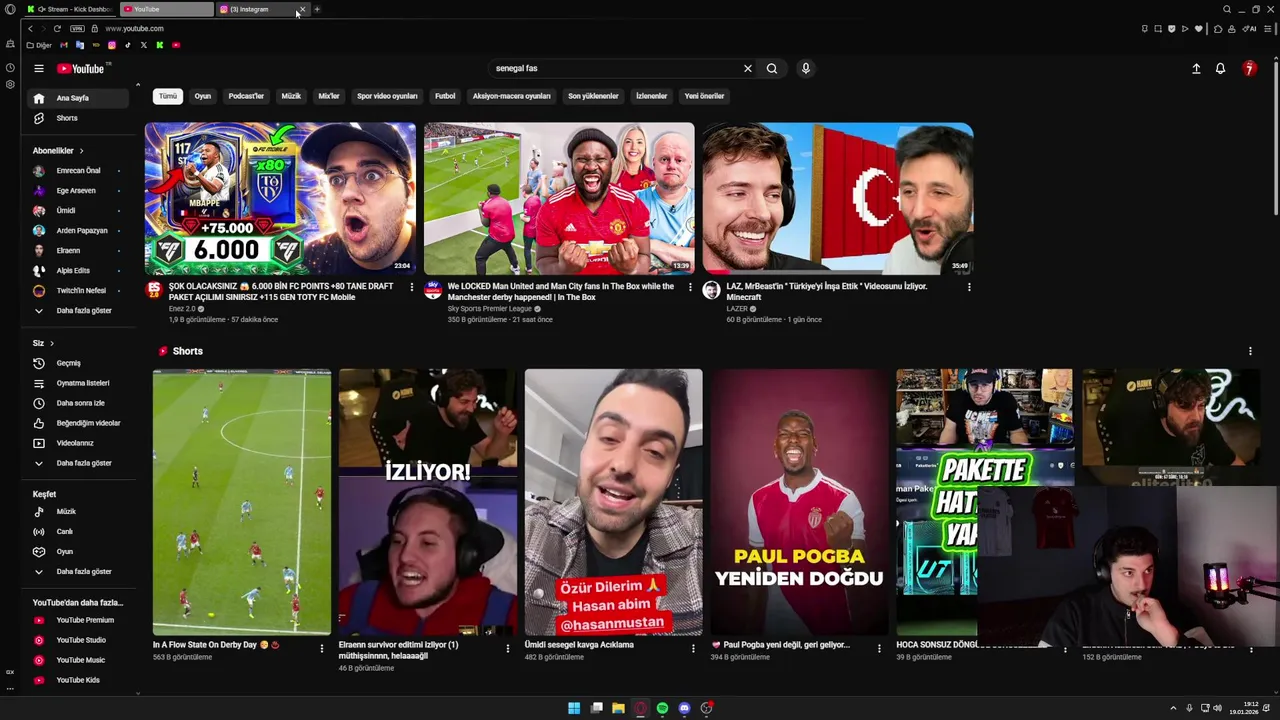Click the search box containing senegal fas

615,69
